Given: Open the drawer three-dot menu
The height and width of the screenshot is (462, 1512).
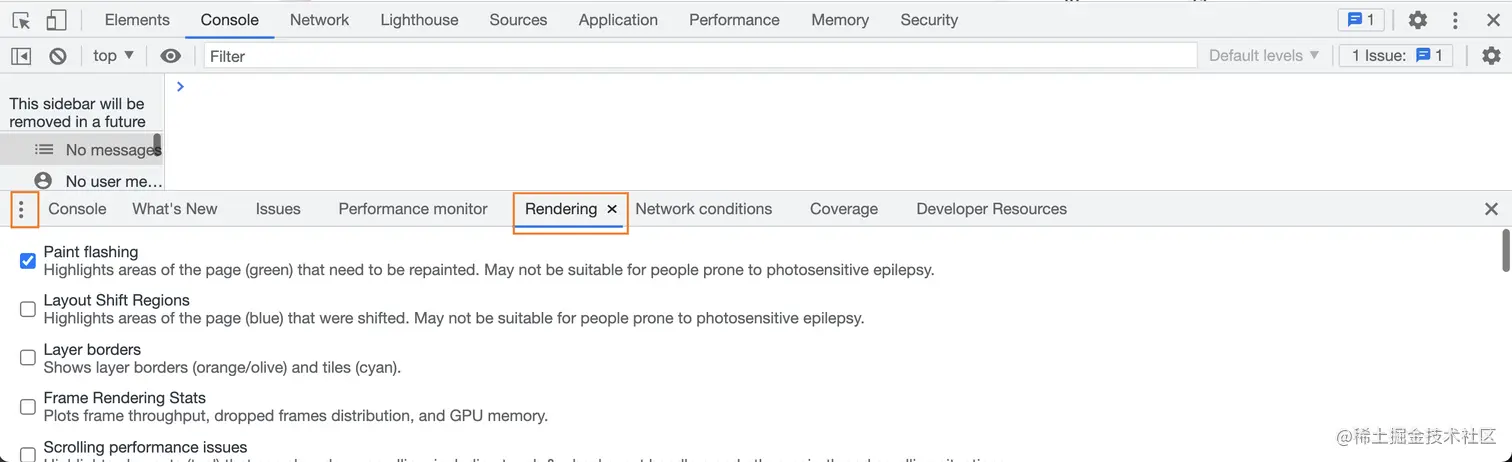Looking at the screenshot, I should point(21,209).
